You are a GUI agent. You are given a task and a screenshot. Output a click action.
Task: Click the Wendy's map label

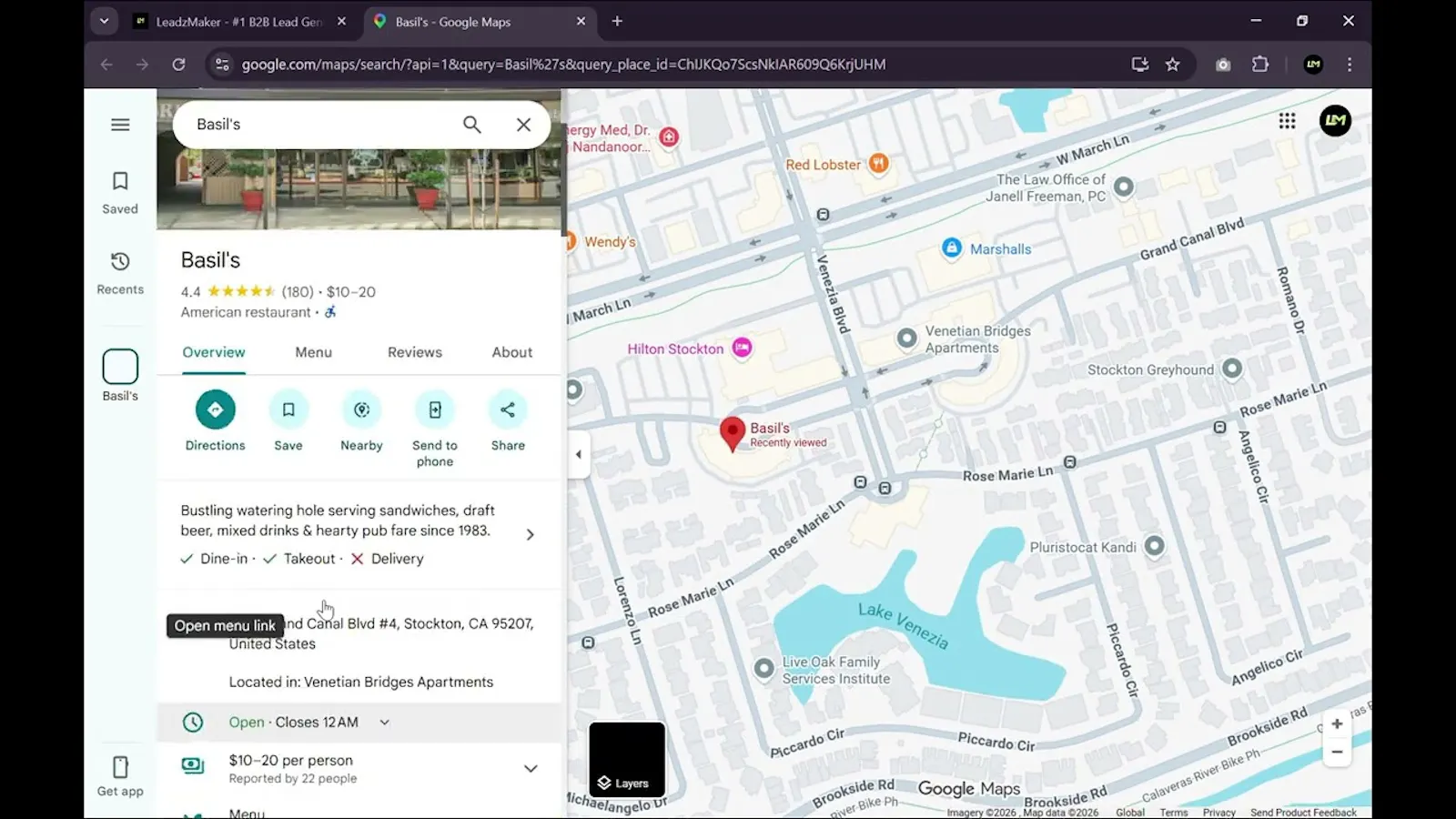point(610,242)
